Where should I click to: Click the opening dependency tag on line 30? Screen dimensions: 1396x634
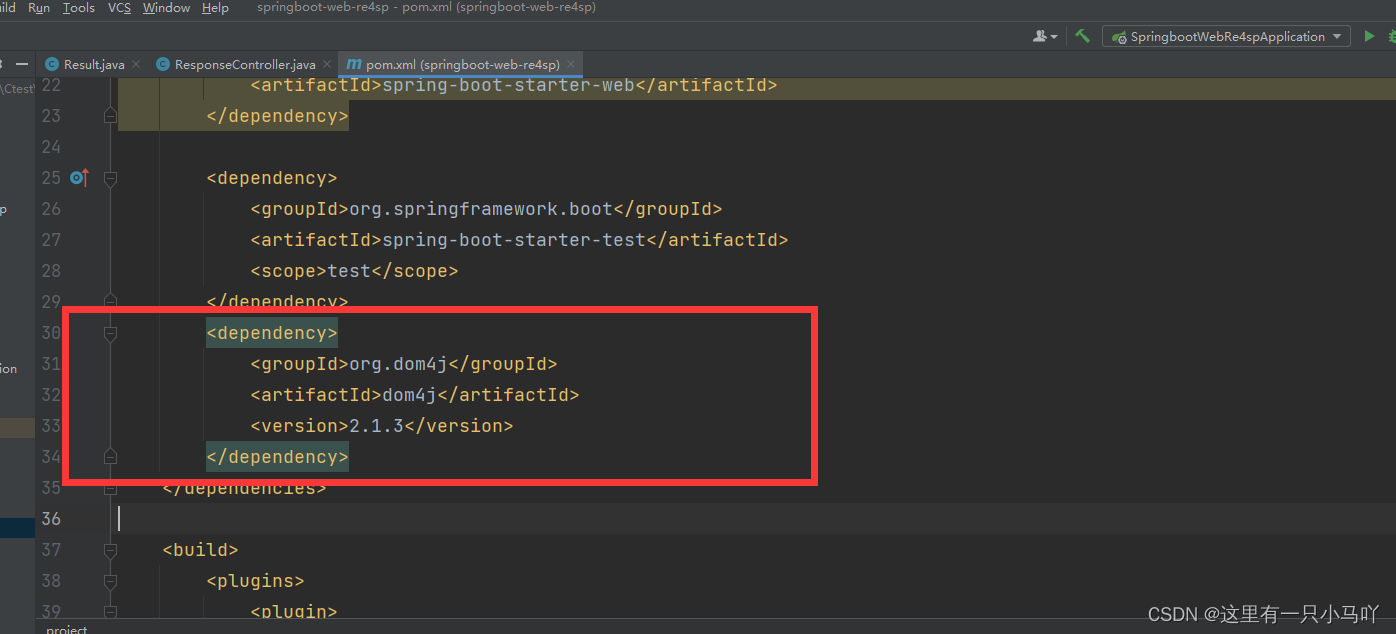pyautogui.click(x=272, y=332)
